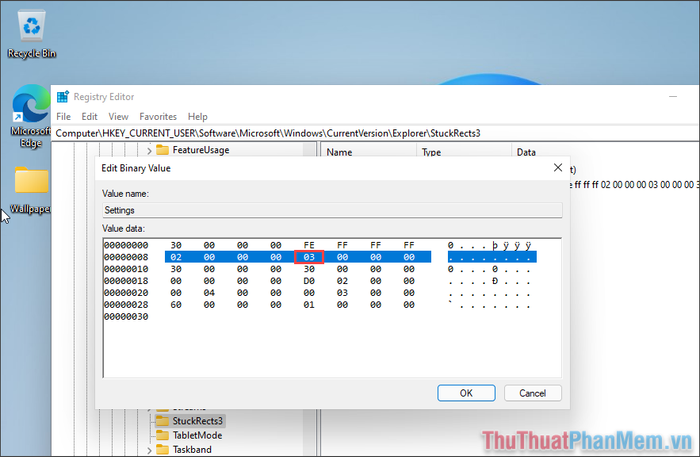This screenshot has width=700, height=457.
Task: Click the registry address path bar
Action: pos(375,133)
